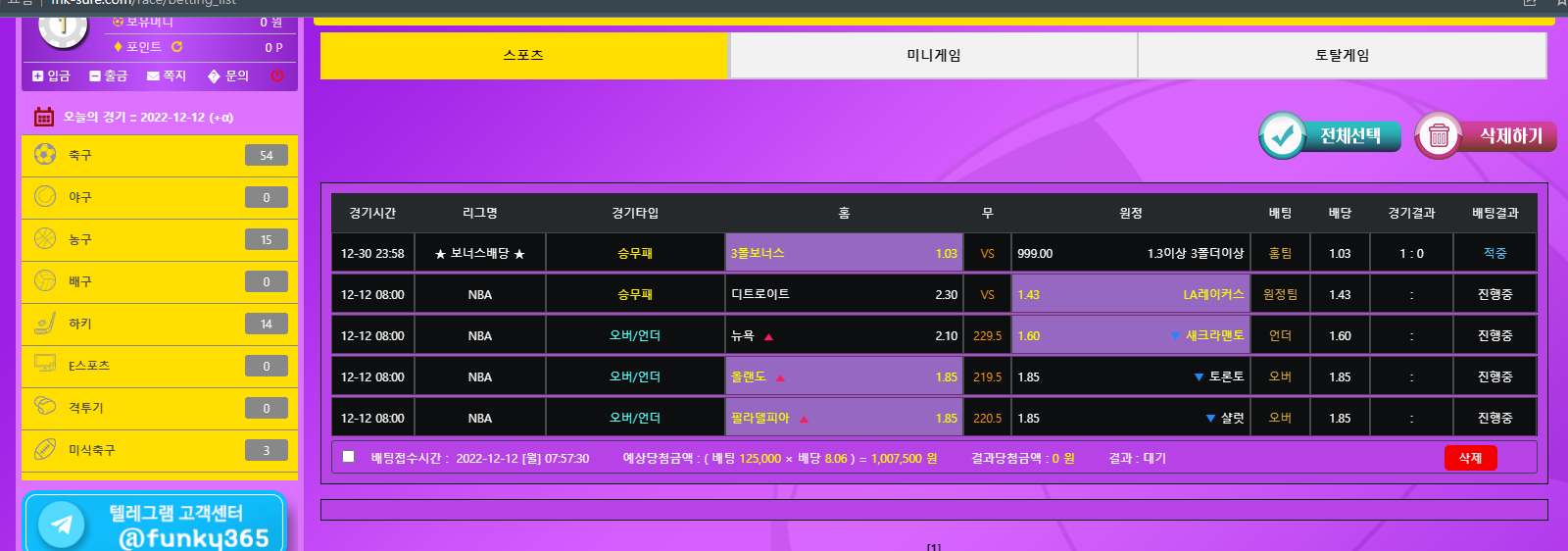Click the soccer ball icon for 축구
Screen dimensions: 1568x551
click(x=45, y=155)
